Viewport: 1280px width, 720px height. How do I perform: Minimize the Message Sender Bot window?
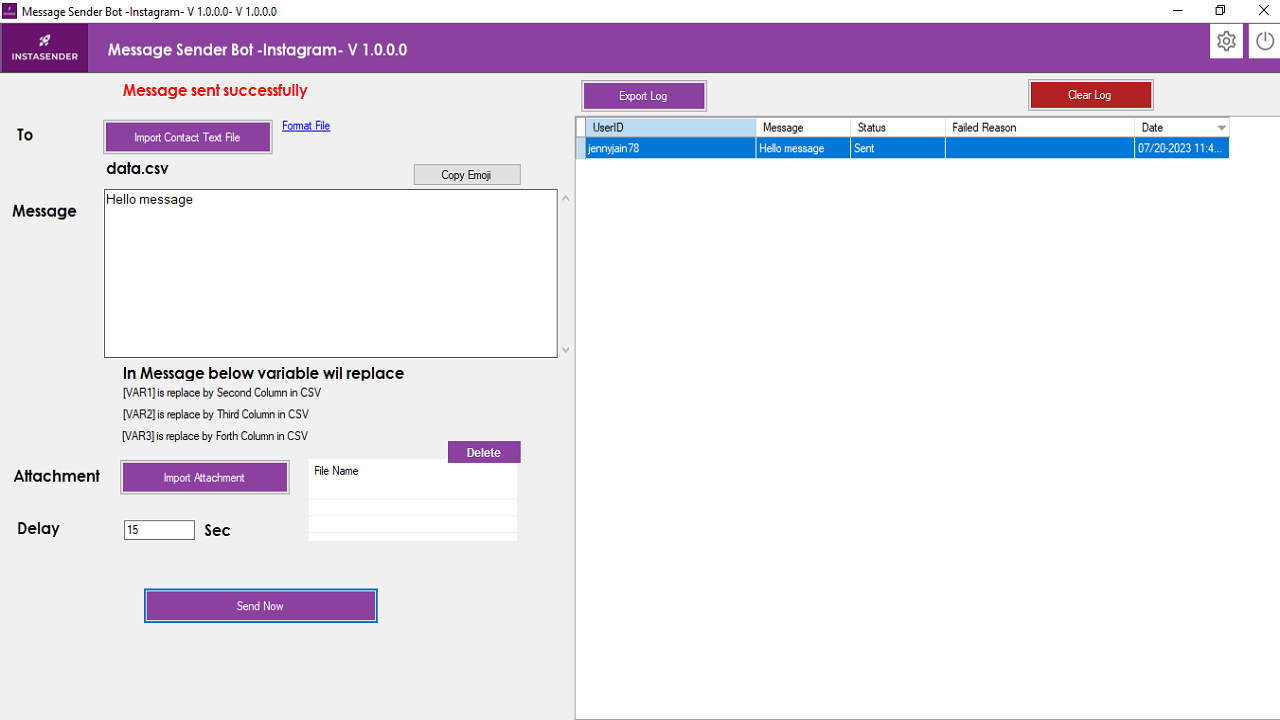coord(1175,11)
